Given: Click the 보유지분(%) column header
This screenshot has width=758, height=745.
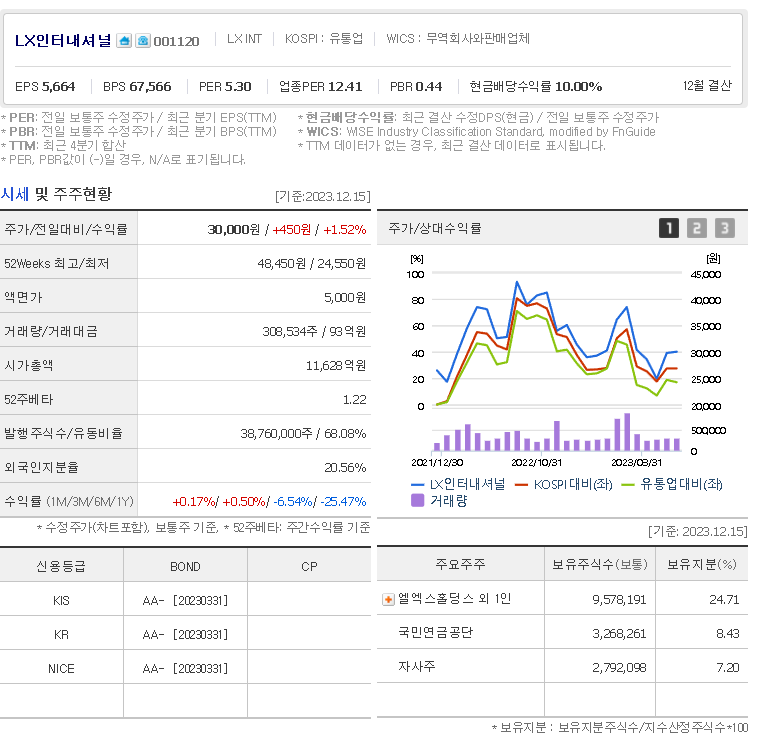Looking at the screenshot, I should (702, 564).
